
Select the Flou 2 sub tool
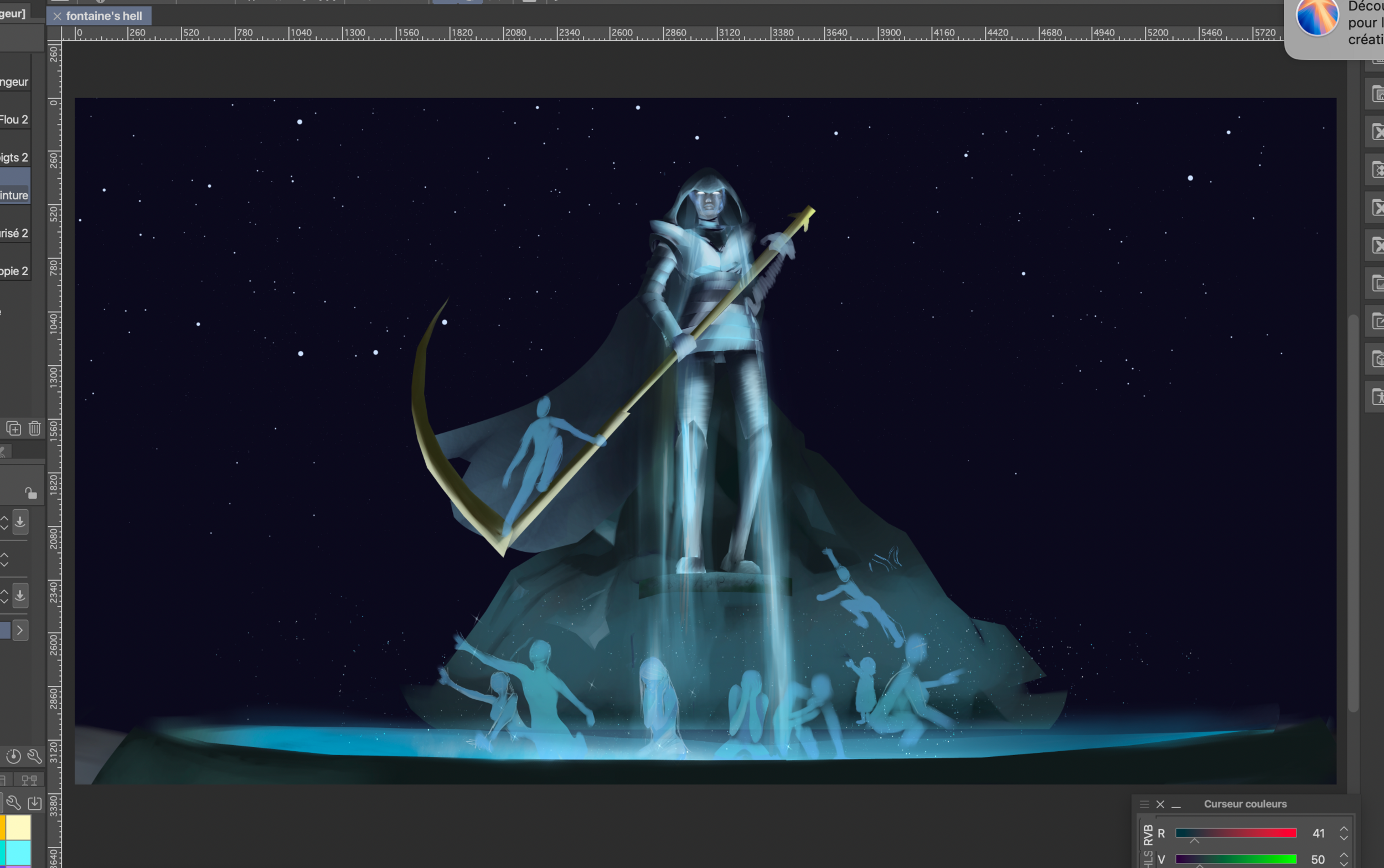coord(14,120)
